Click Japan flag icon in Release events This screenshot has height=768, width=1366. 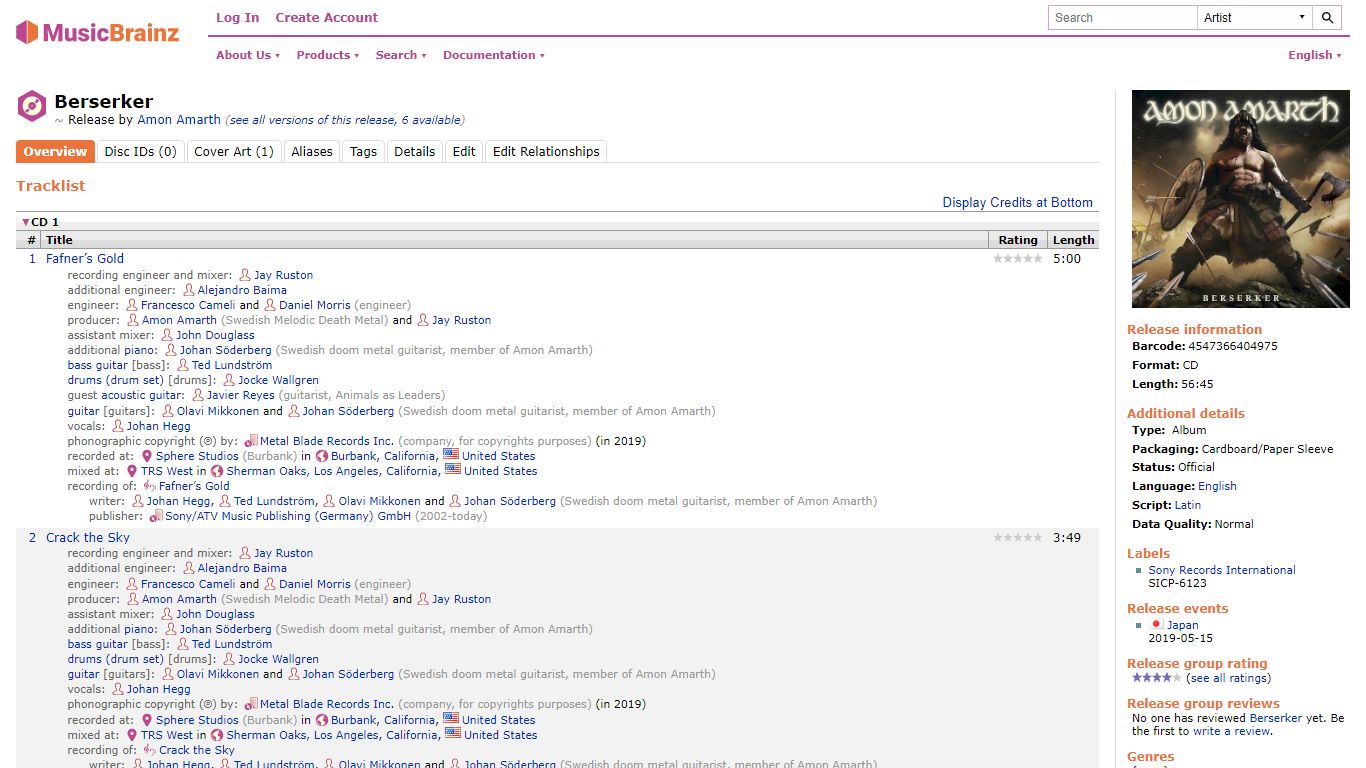tap(1157, 625)
